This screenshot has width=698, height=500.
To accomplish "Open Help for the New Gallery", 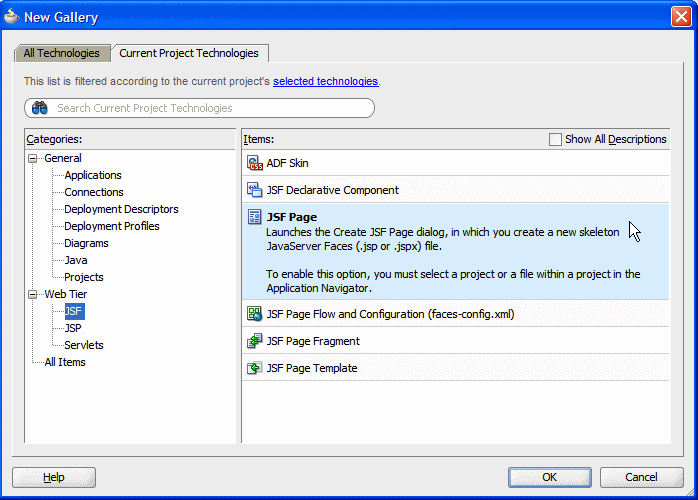I will click(54, 477).
